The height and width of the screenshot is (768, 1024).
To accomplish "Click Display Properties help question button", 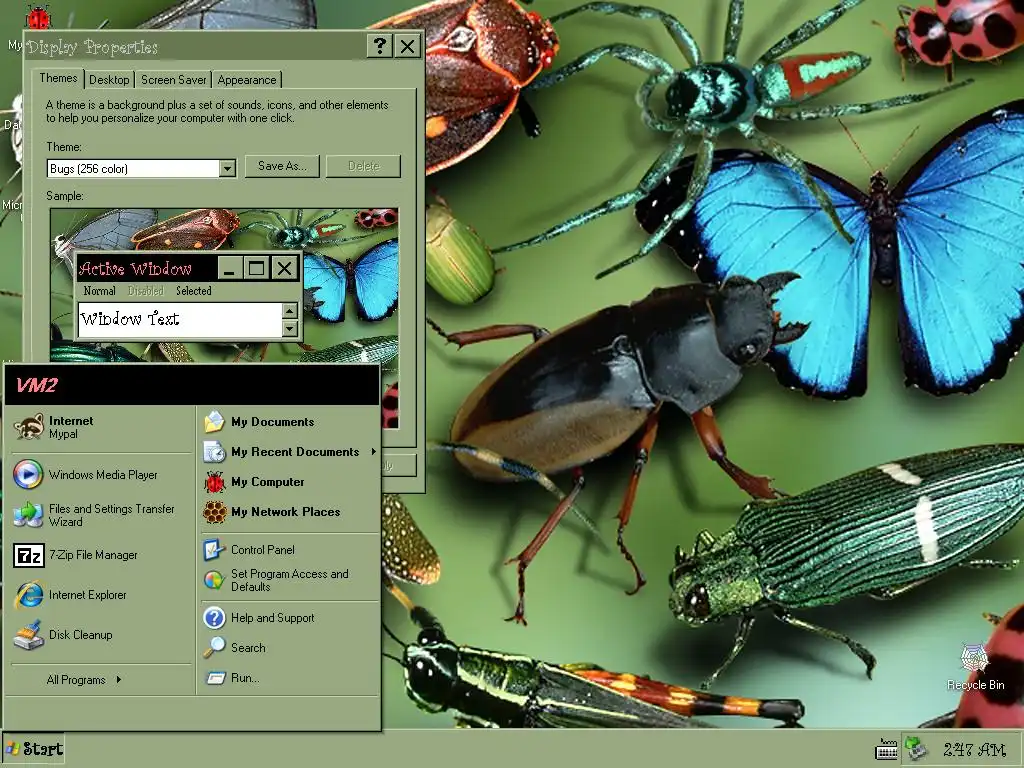I will pos(379,46).
